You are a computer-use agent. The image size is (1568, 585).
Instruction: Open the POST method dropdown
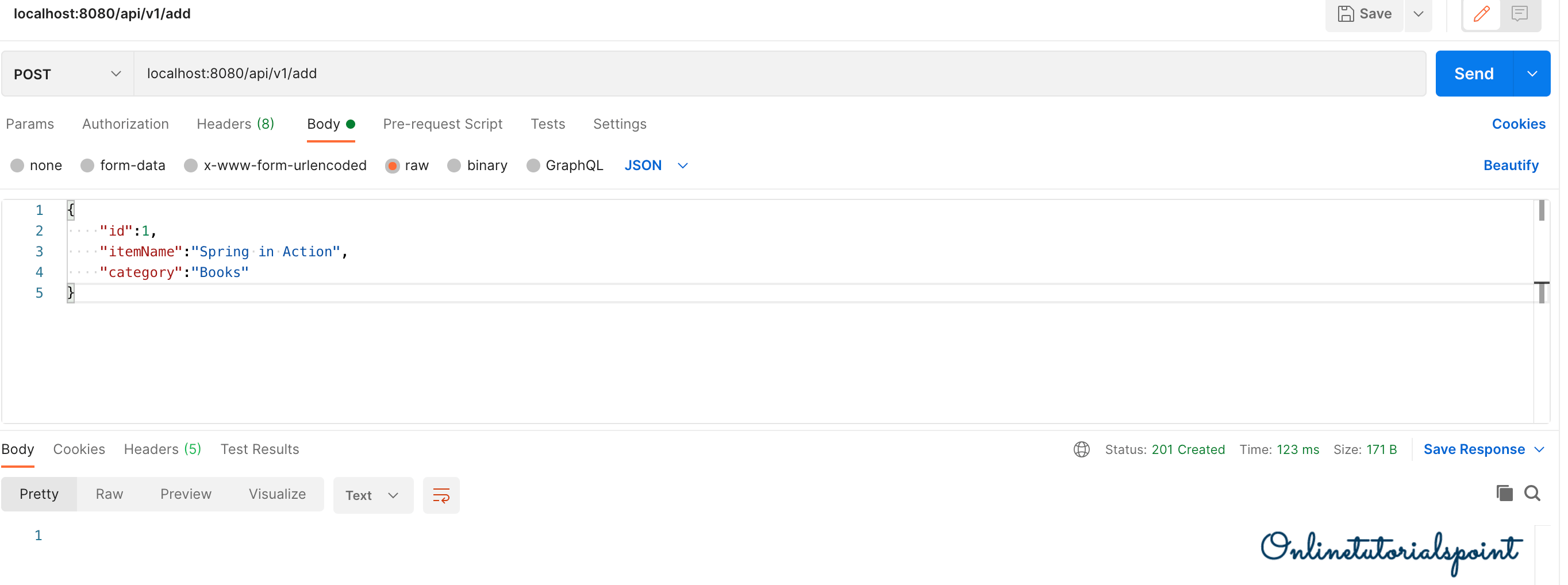[67, 74]
